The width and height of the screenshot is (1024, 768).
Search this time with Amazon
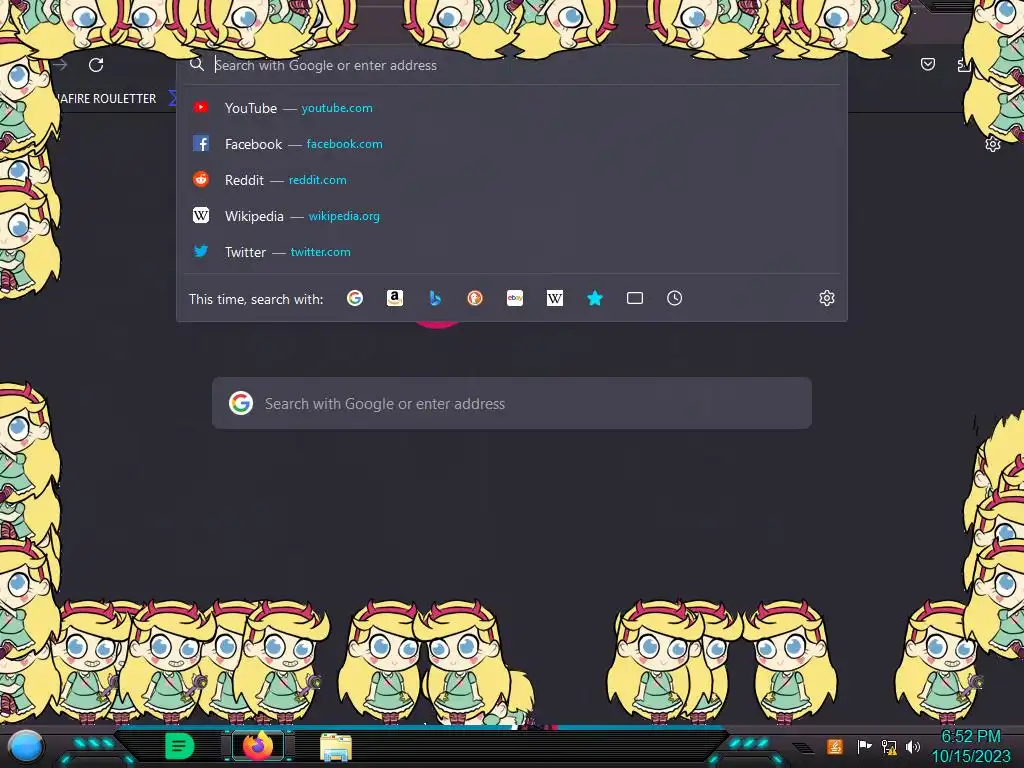point(394,298)
